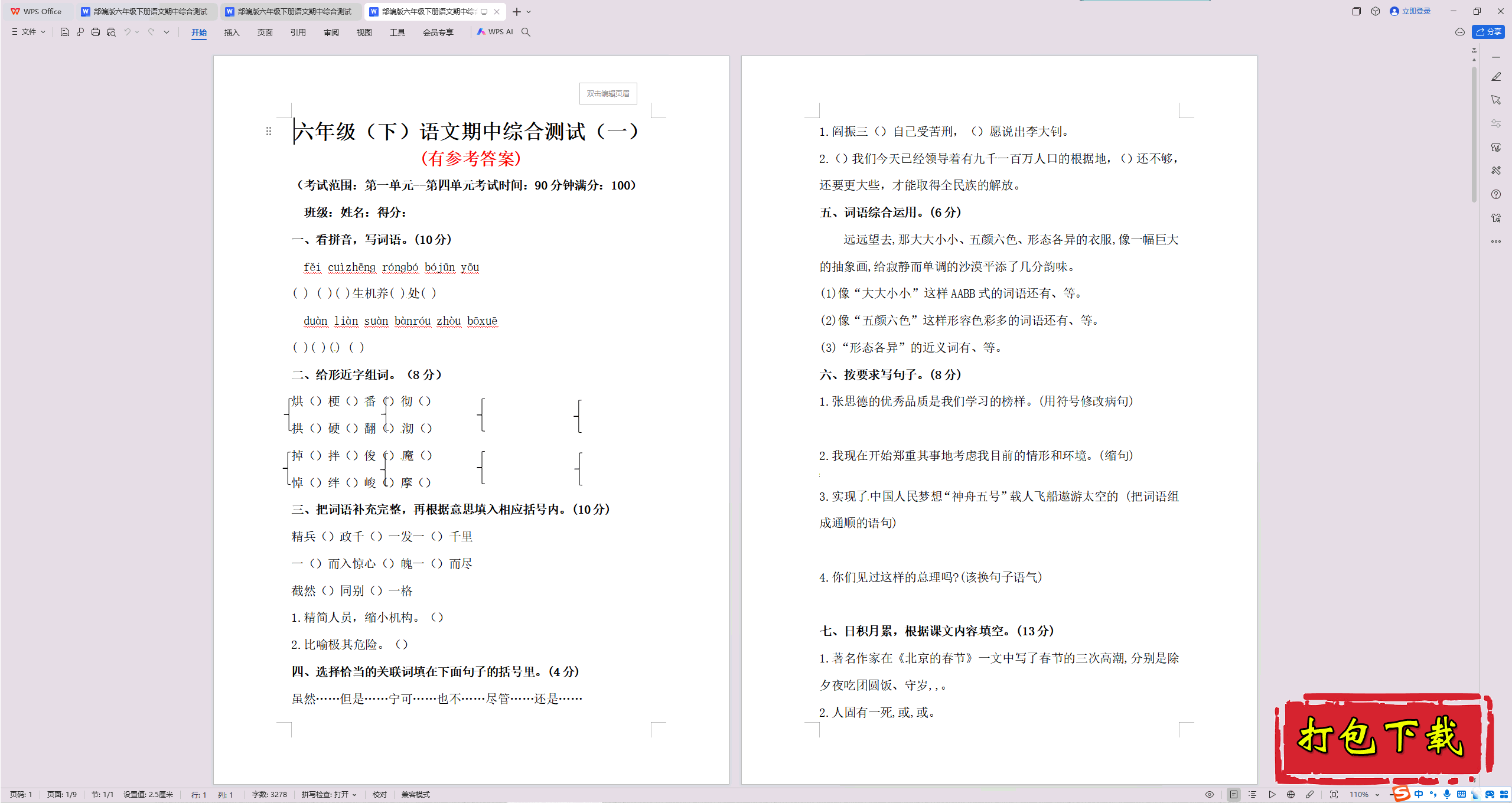Click the plus icon to add new tab
This screenshot has width=1512, height=803.
517,12
